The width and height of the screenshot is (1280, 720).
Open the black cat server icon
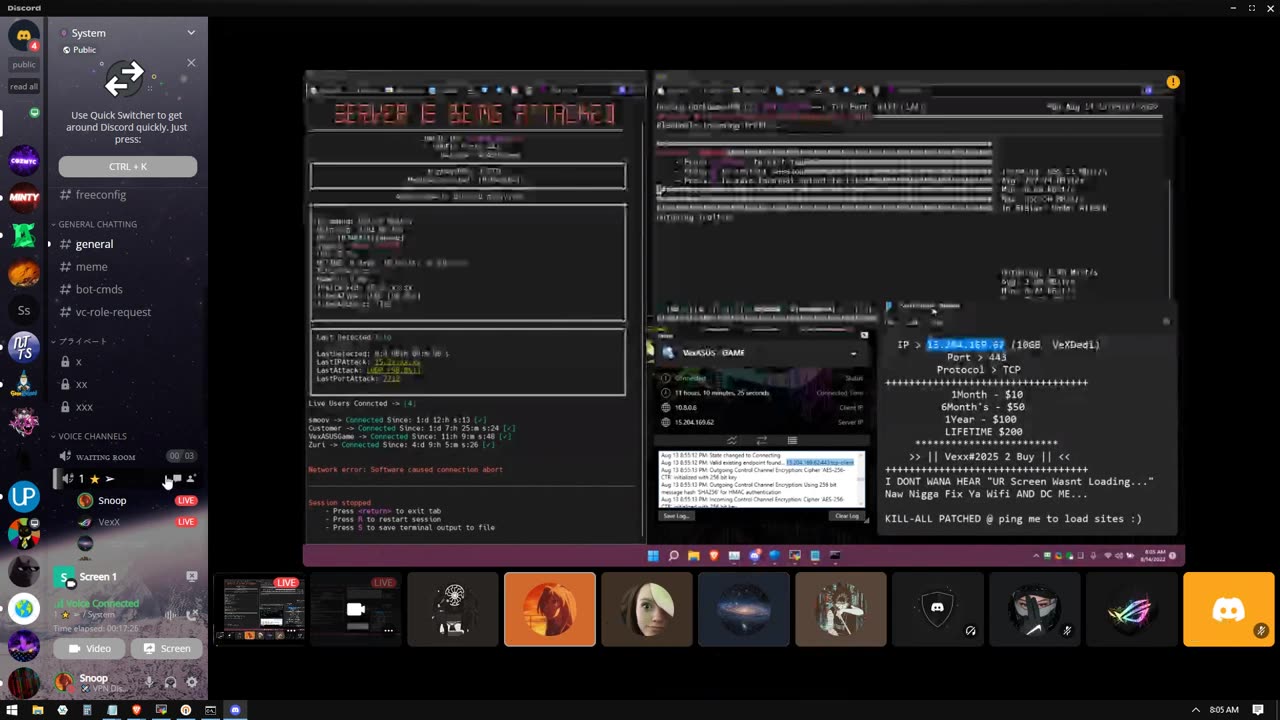click(x=24, y=571)
